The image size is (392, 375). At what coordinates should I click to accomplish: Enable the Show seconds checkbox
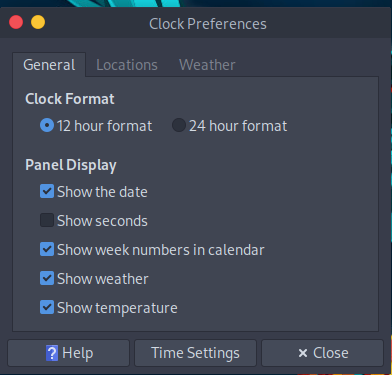click(47, 220)
